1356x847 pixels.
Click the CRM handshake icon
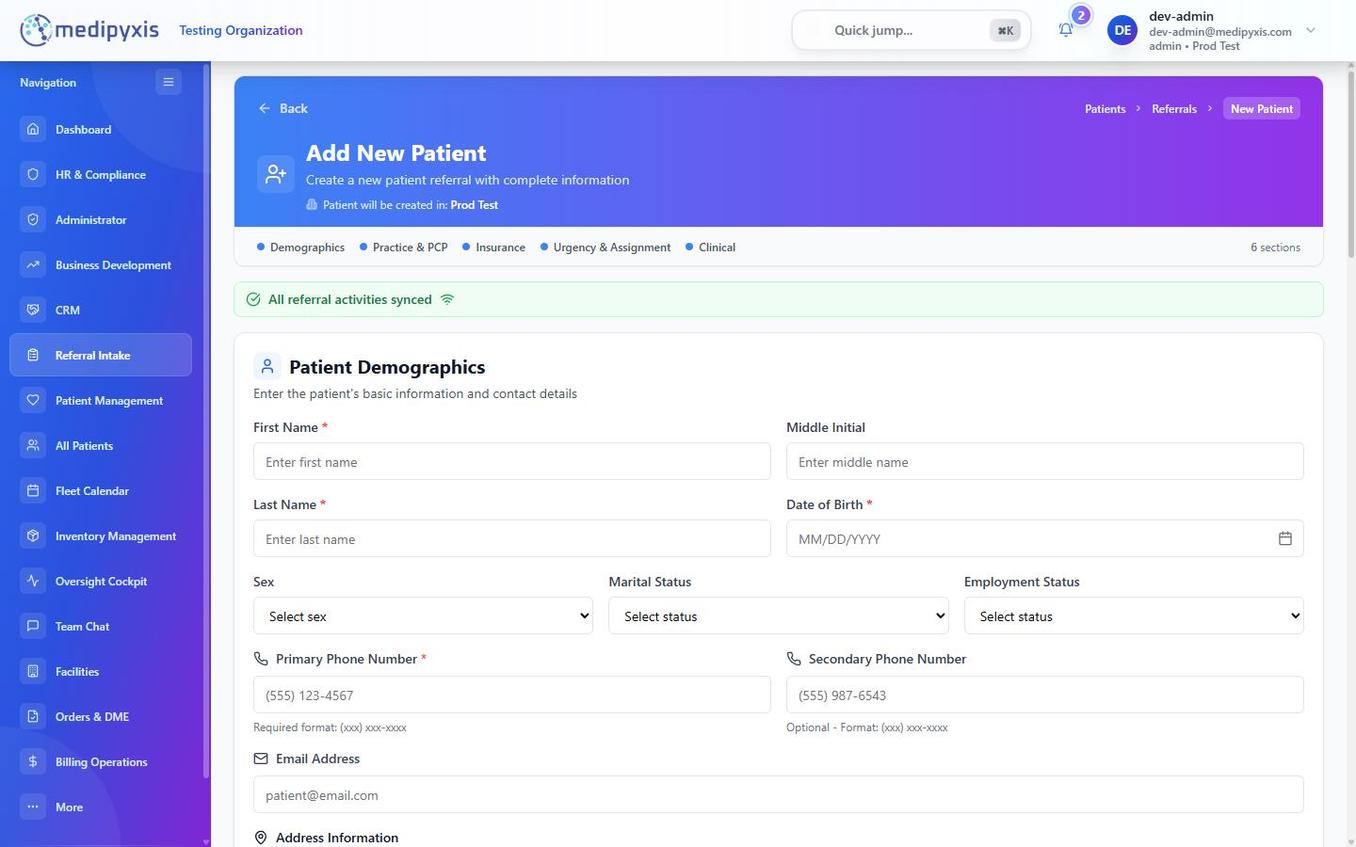click(x=33, y=310)
